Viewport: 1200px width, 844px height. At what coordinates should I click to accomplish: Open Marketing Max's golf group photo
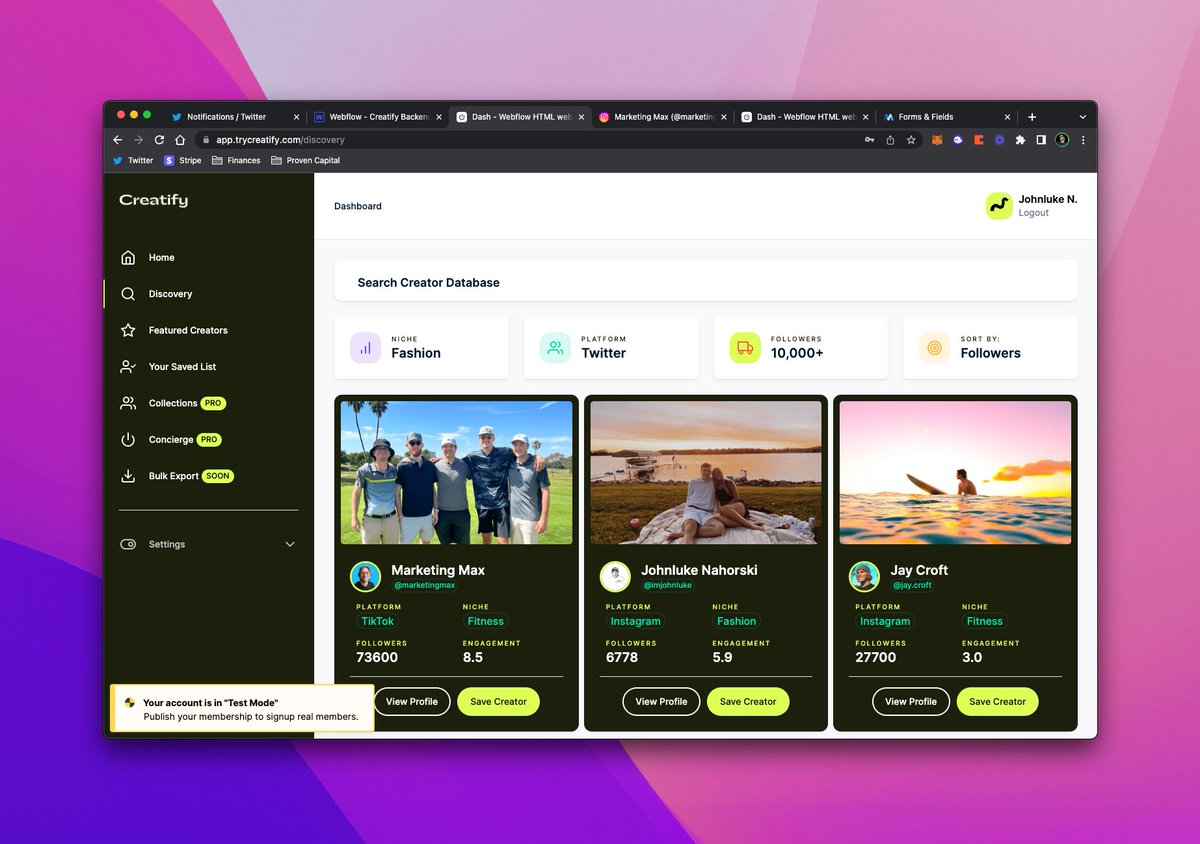457,472
